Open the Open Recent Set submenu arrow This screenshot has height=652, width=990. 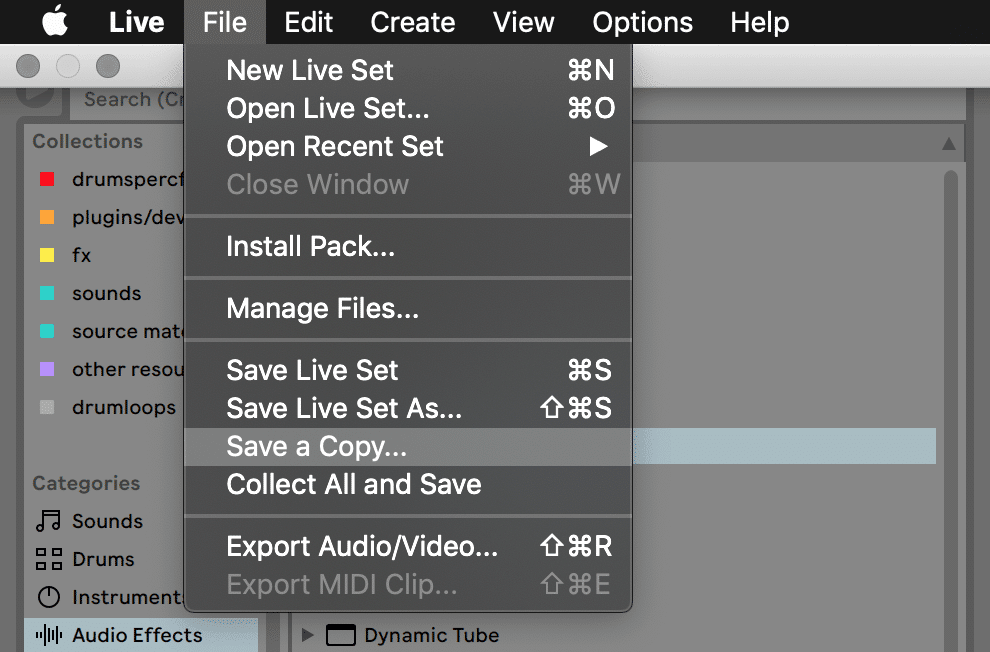(x=598, y=146)
